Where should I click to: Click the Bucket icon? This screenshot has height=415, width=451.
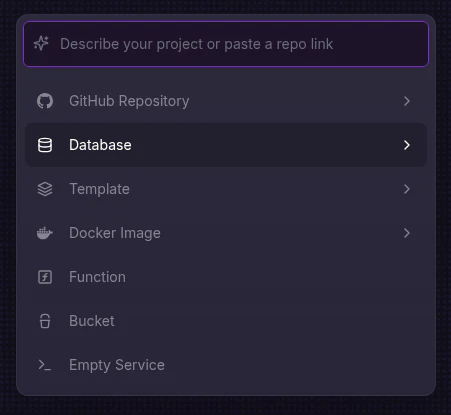pos(45,321)
